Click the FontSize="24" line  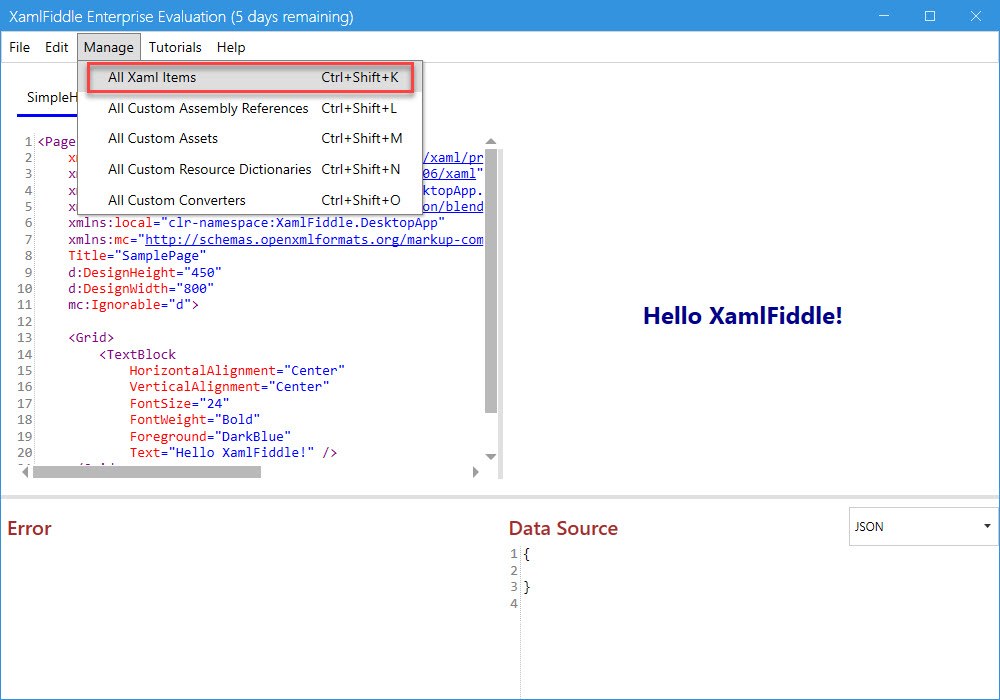click(x=179, y=404)
